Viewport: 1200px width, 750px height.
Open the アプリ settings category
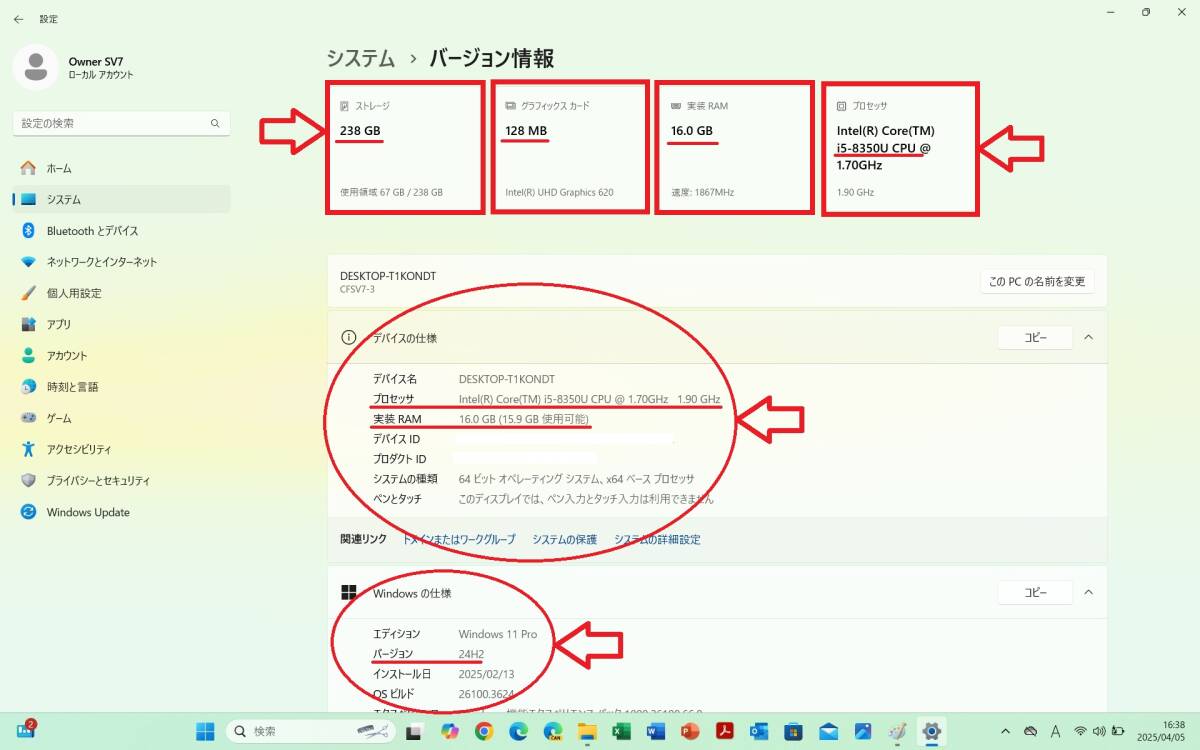(121, 324)
